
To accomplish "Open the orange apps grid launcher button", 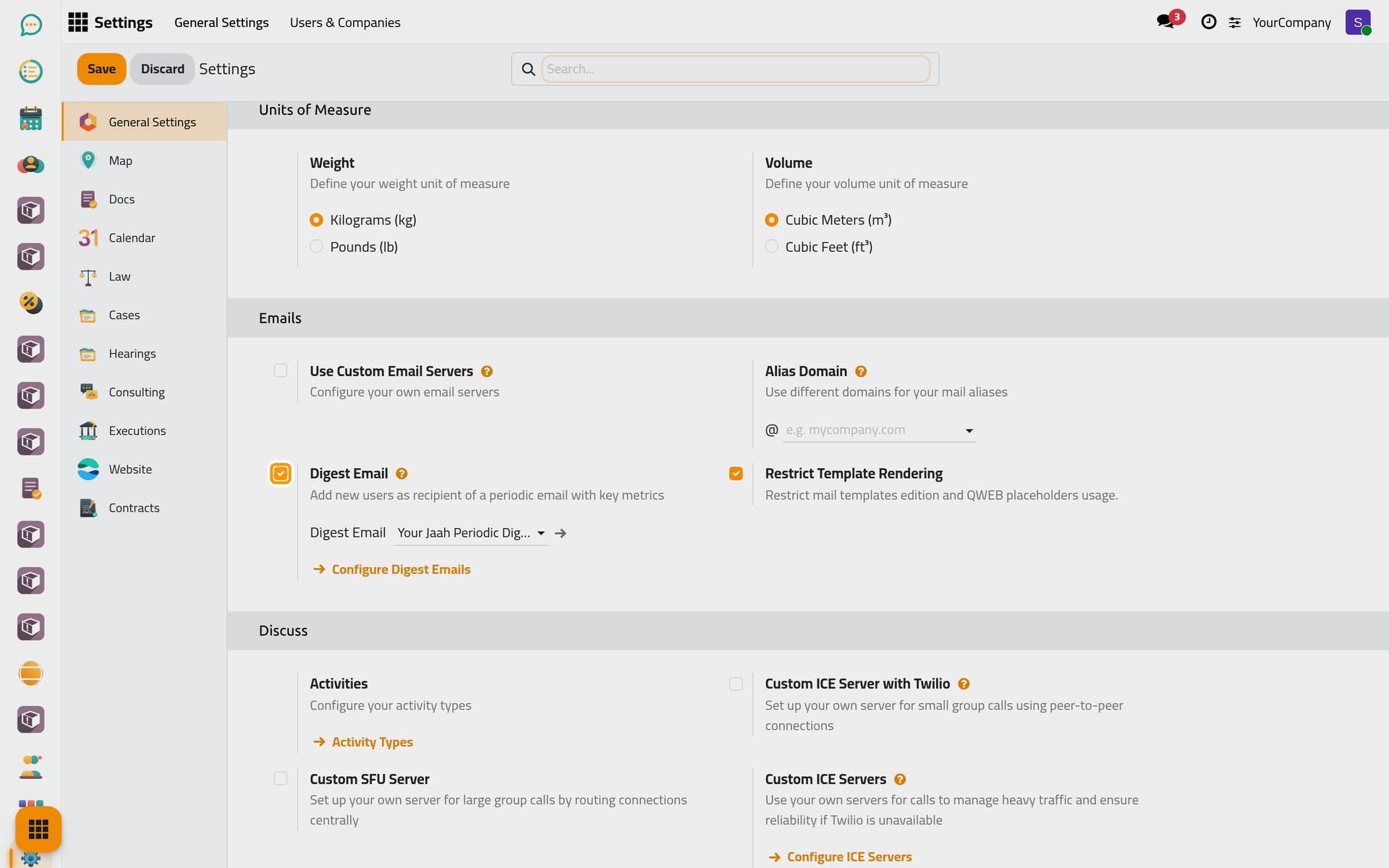I will click(x=38, y=829).
